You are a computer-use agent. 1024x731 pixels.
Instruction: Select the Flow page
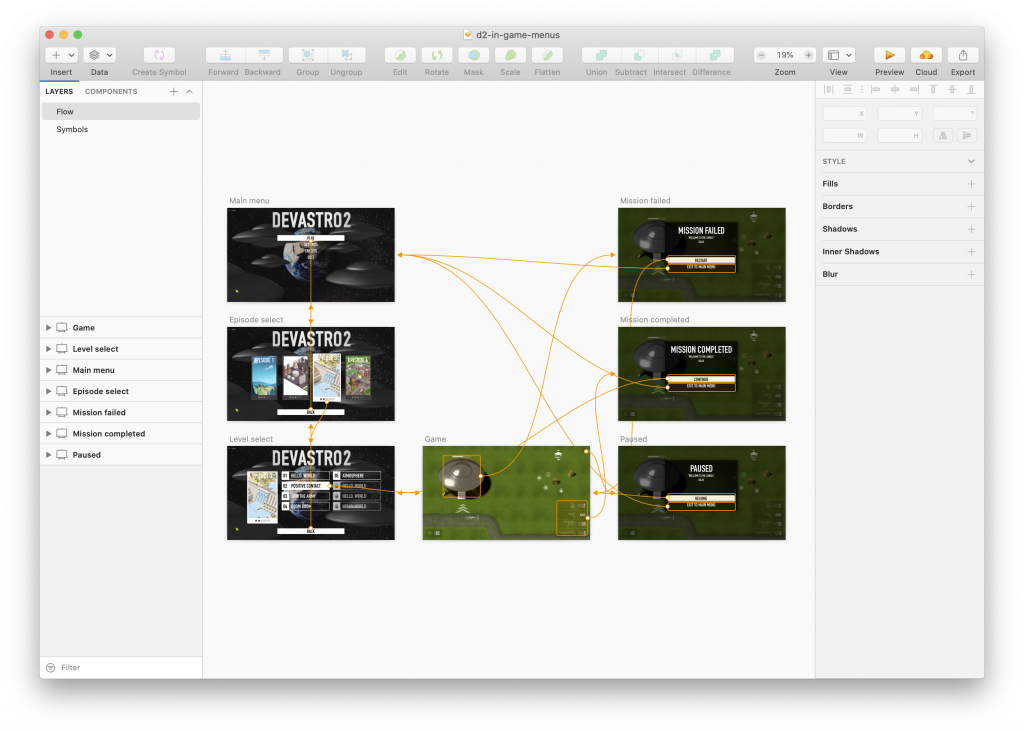tap(121, 112)
